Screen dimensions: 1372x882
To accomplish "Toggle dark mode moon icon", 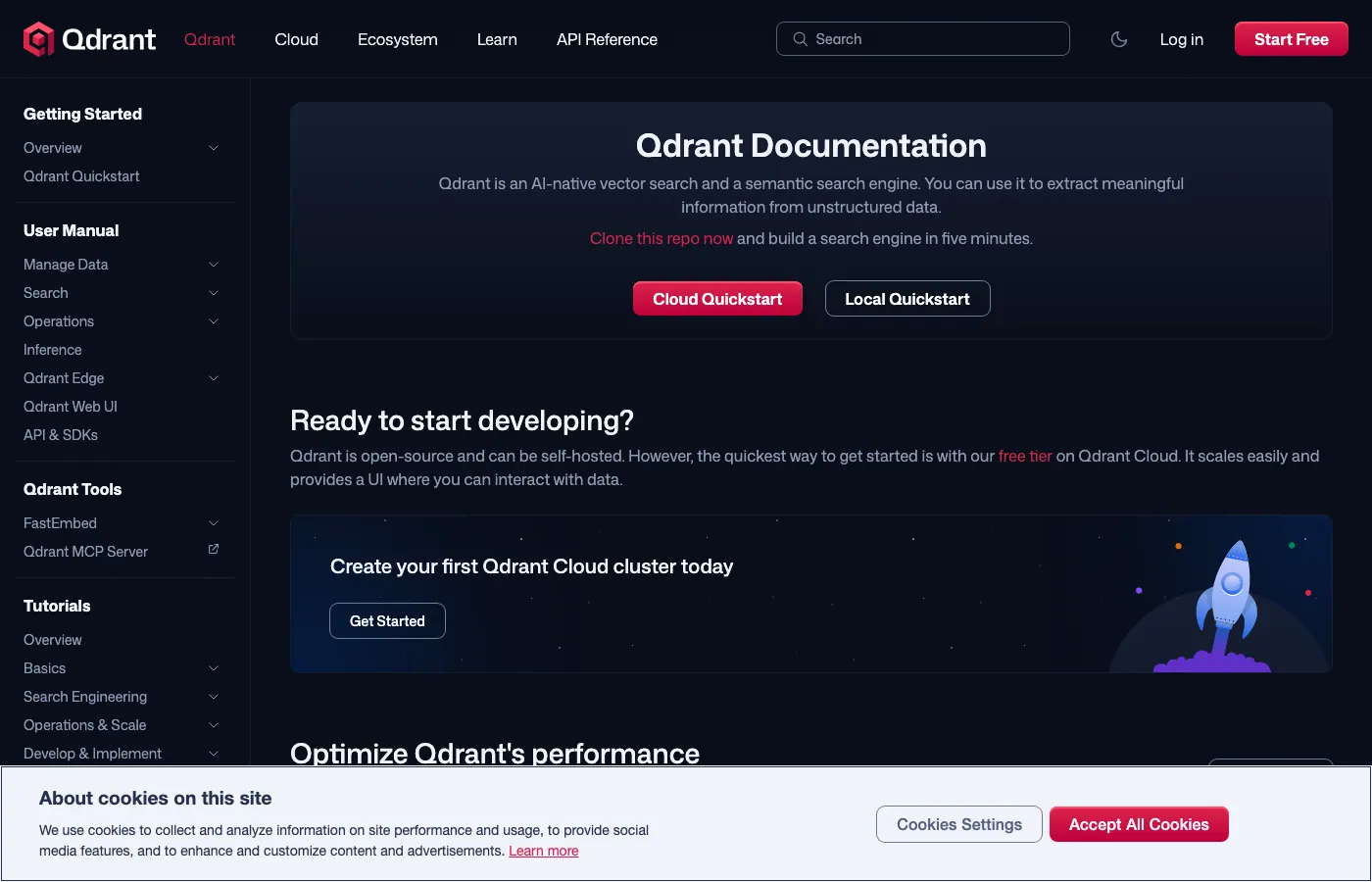I will pyautogui.click(x=1119, y=39).
